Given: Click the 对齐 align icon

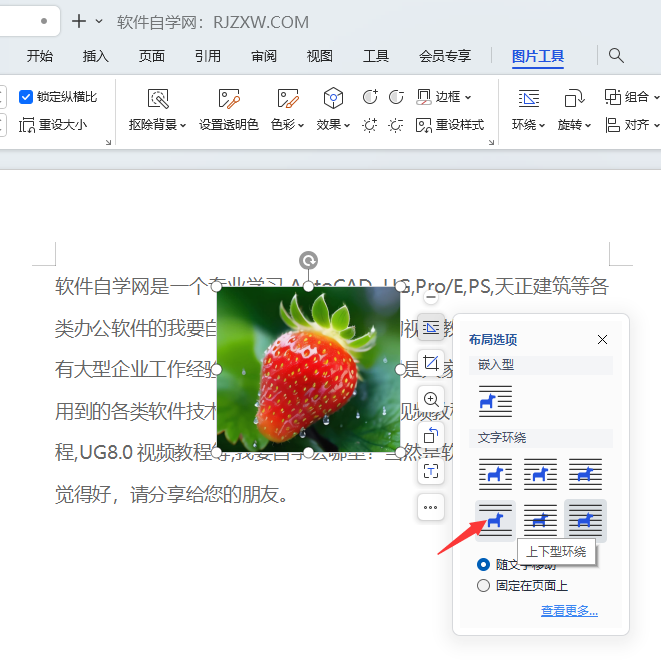Looking at the screenshot, I should tap(612, 125).
